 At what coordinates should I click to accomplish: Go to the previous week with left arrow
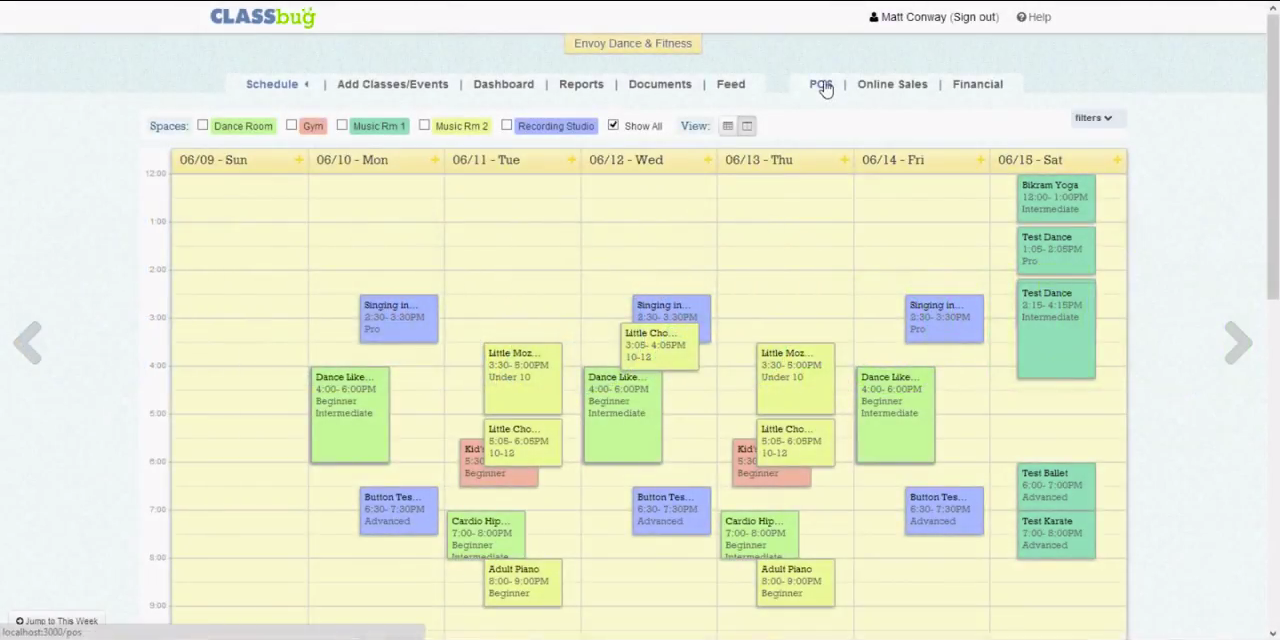[27, 343]
